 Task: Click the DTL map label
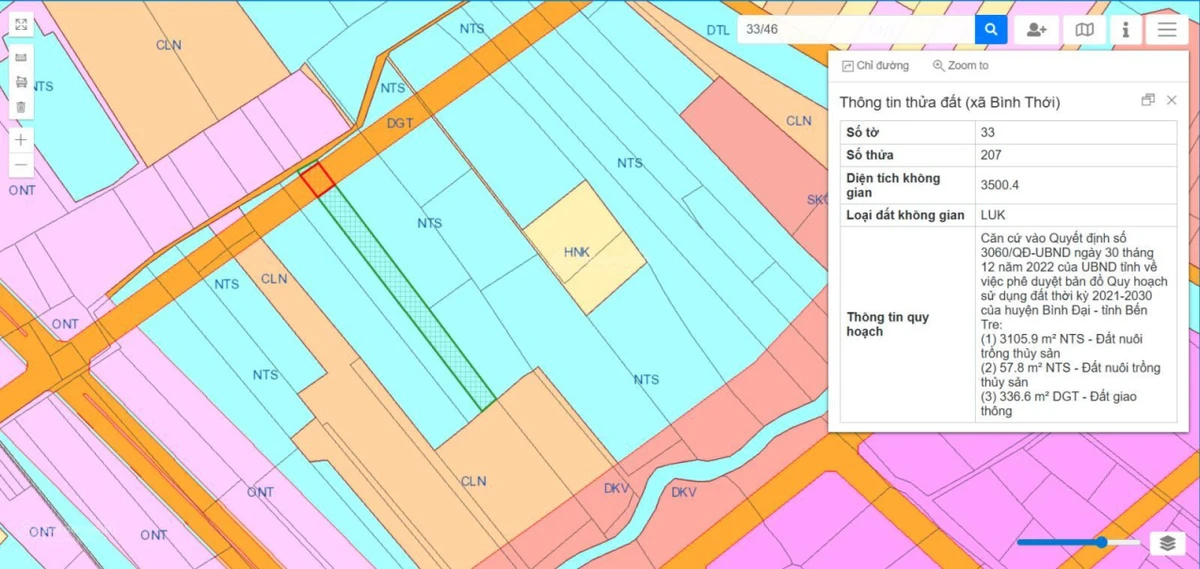(x=718, y=31)
